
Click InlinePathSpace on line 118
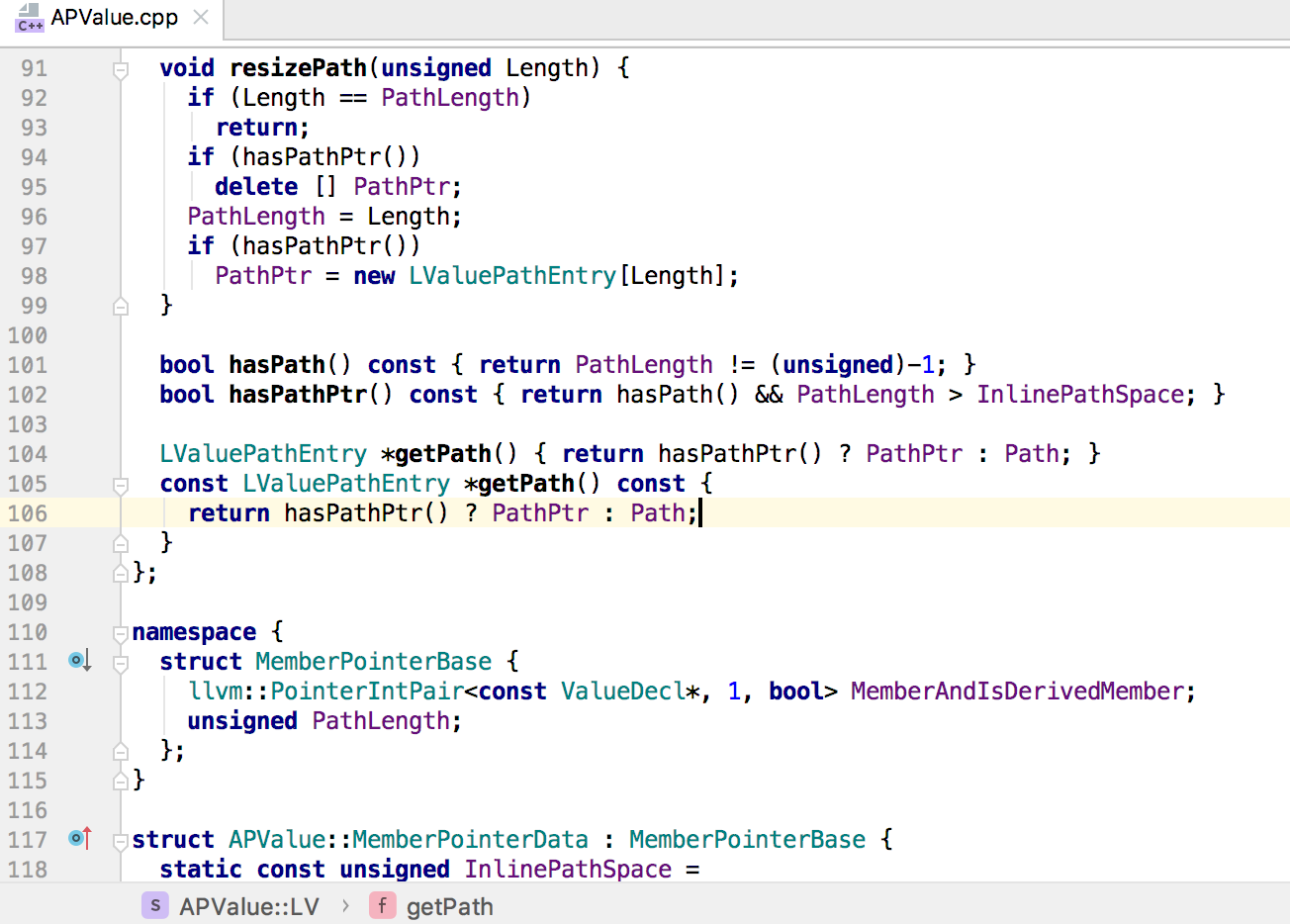pyautogui.click(x=568, y=870)
